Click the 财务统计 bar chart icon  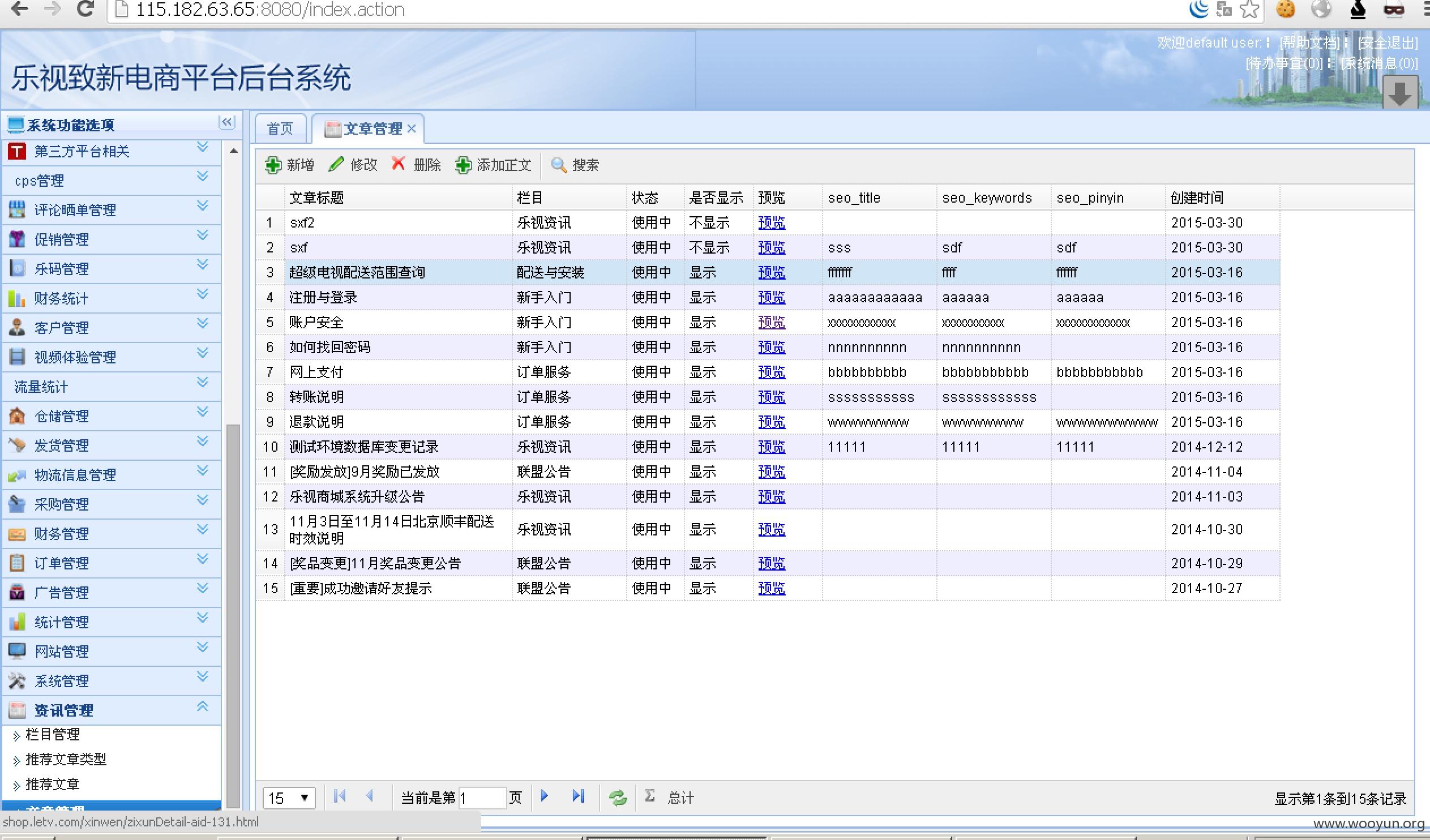(17, 298)
